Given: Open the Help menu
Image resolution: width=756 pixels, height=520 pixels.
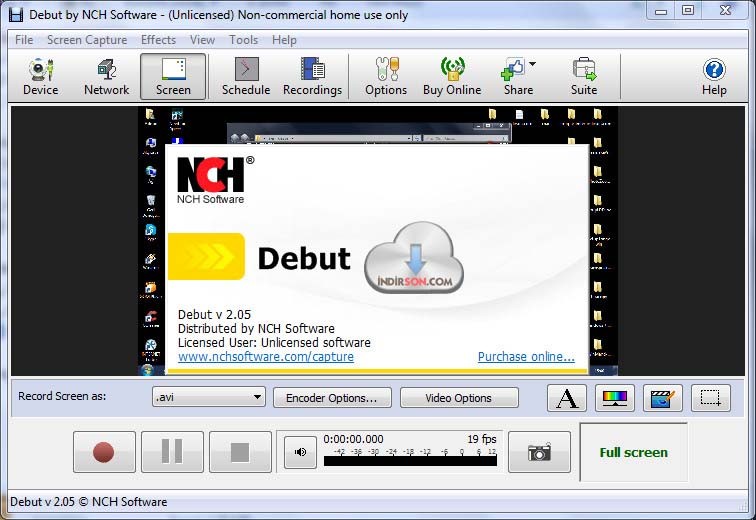Looking at the screenshot, I should pos(284,40).
